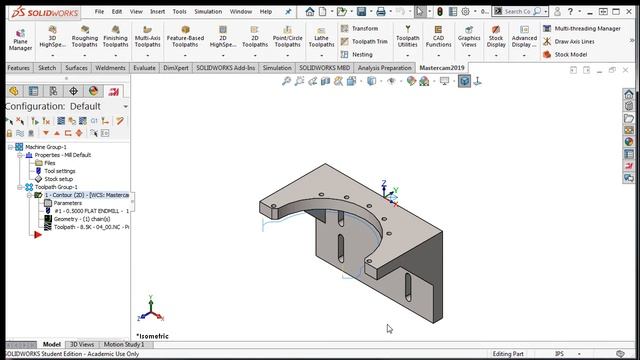Open Stock Display
Viewport: 640px width, 360px height.
pos(496,36)
